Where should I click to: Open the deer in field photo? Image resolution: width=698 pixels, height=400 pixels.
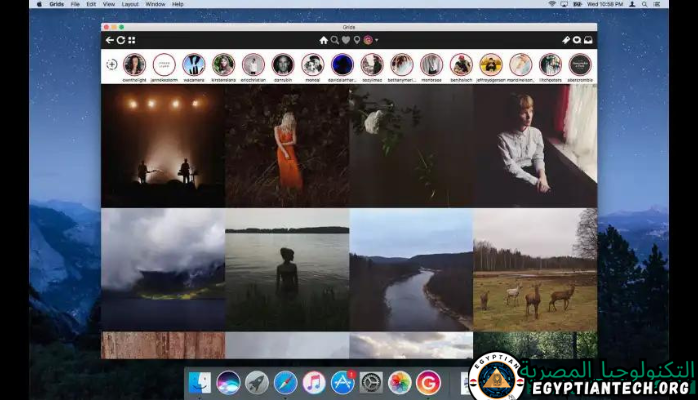(x=535, y=270)
